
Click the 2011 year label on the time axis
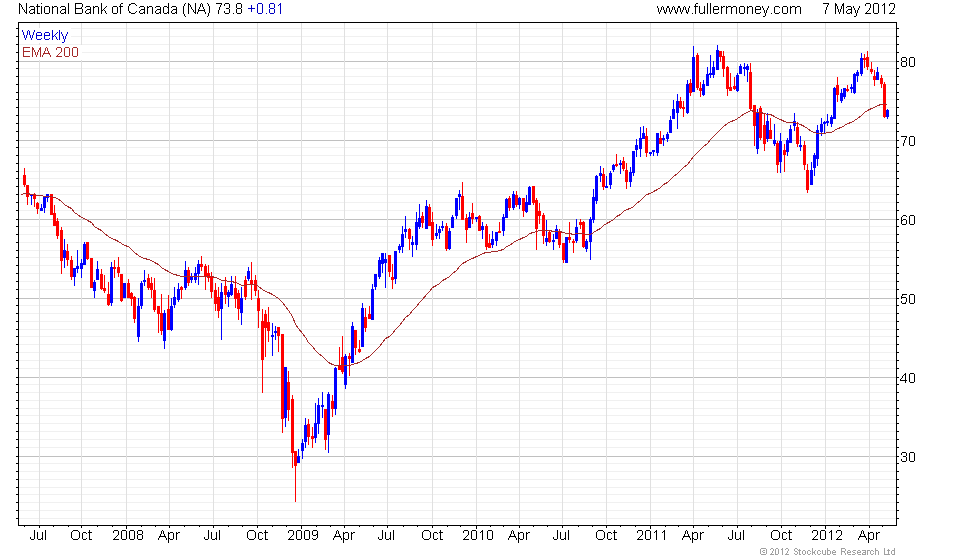(652, 536)
